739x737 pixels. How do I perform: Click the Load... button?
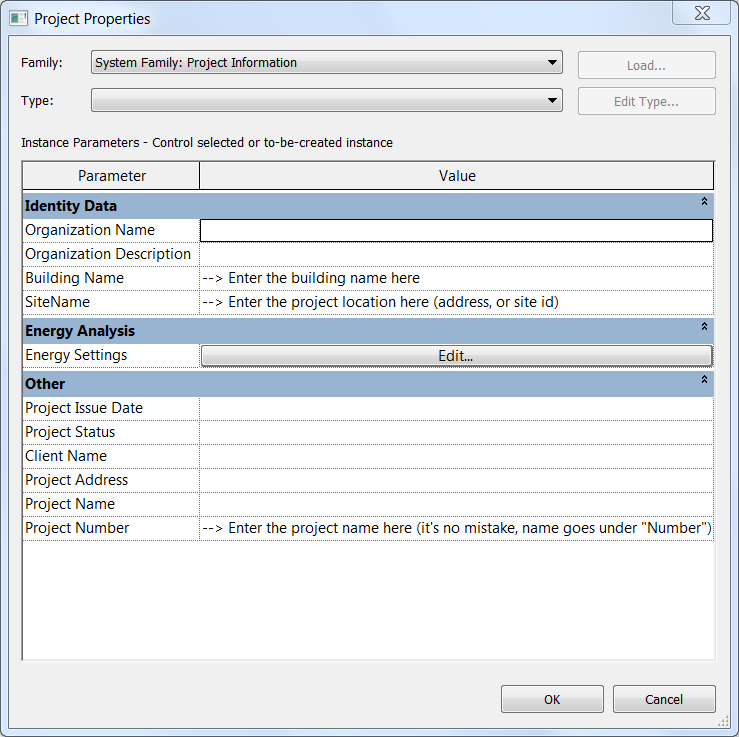coord(647,65)
